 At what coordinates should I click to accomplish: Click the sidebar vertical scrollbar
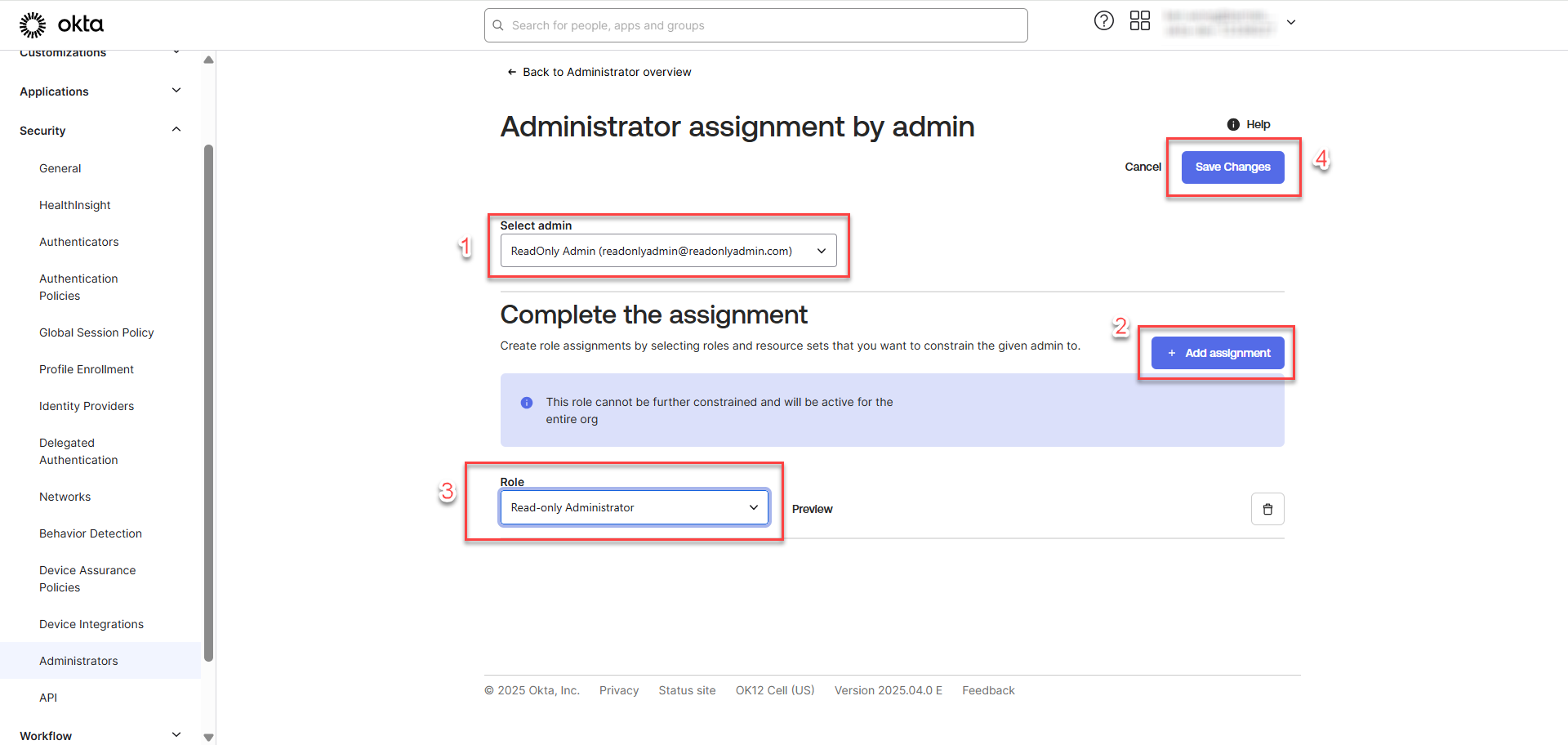tap(208, 400)
